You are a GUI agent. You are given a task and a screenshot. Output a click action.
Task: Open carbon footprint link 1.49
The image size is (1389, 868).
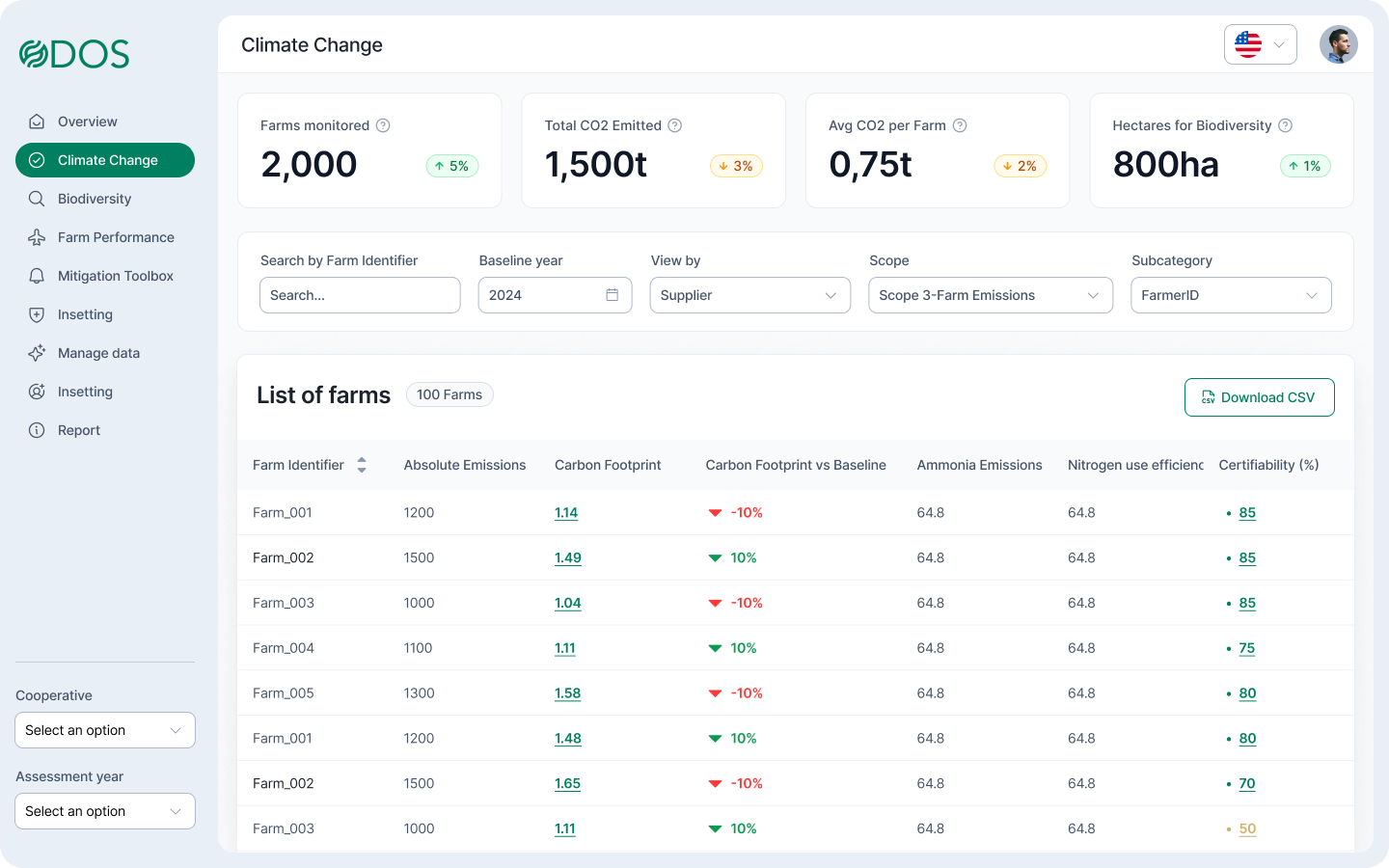[568, 557]
